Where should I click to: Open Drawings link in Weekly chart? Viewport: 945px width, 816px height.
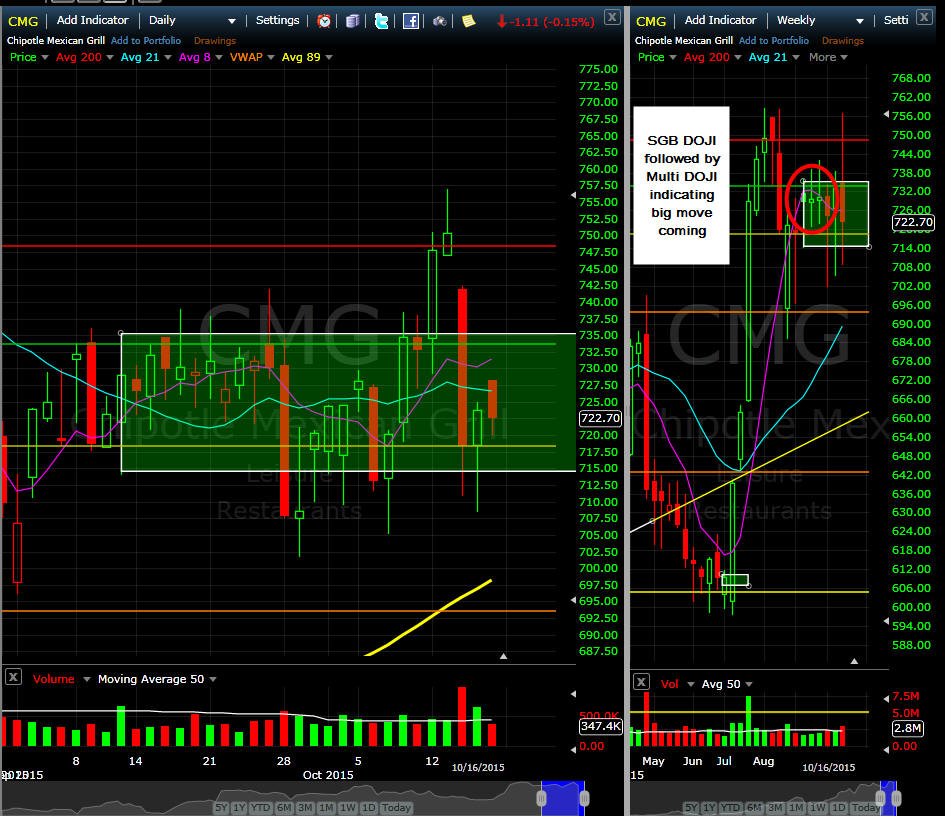point(843,40)
